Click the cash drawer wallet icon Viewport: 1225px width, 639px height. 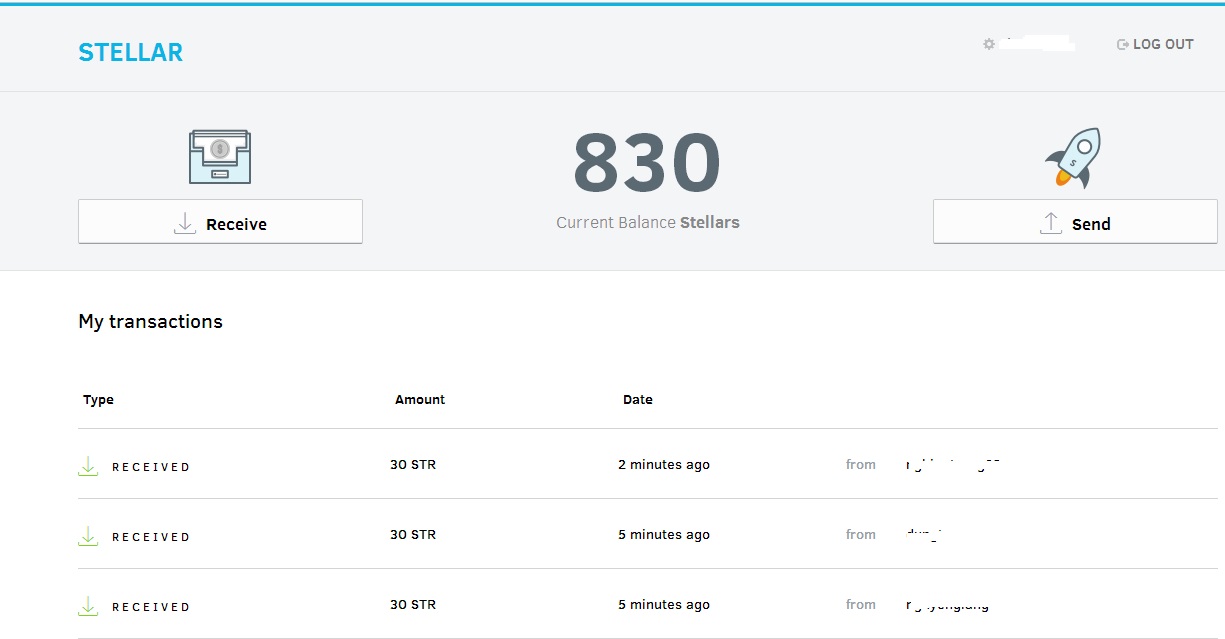(220, 157)
